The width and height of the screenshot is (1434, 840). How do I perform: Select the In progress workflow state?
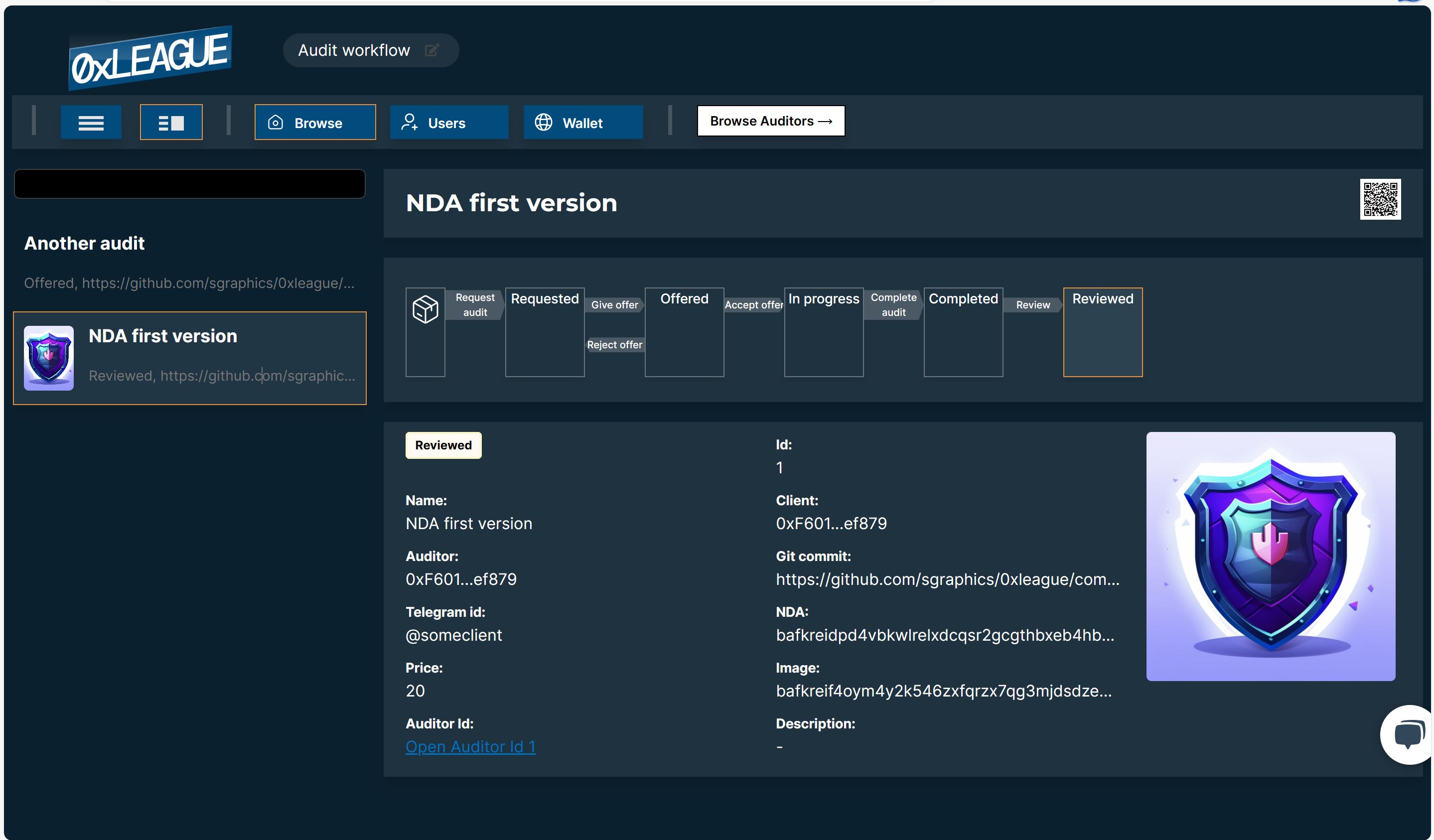pyautogui.click(x=824, y=332)
